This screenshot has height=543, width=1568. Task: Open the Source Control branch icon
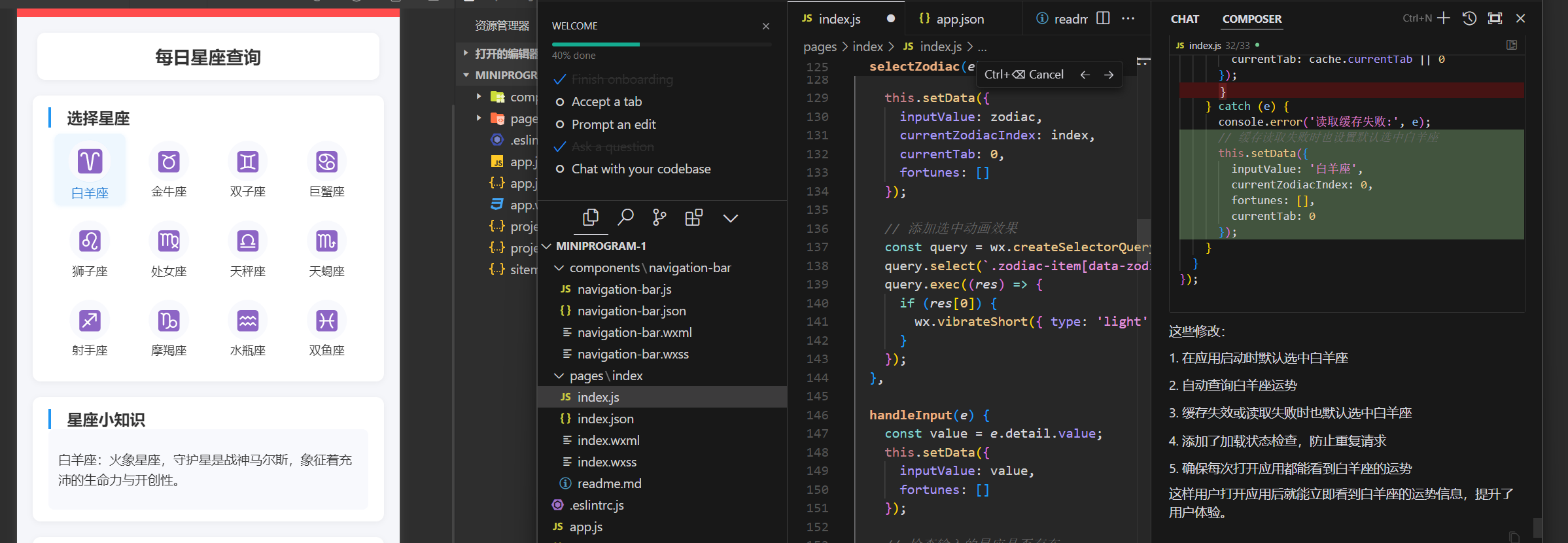pyautogui.click(x=659, y=218)
